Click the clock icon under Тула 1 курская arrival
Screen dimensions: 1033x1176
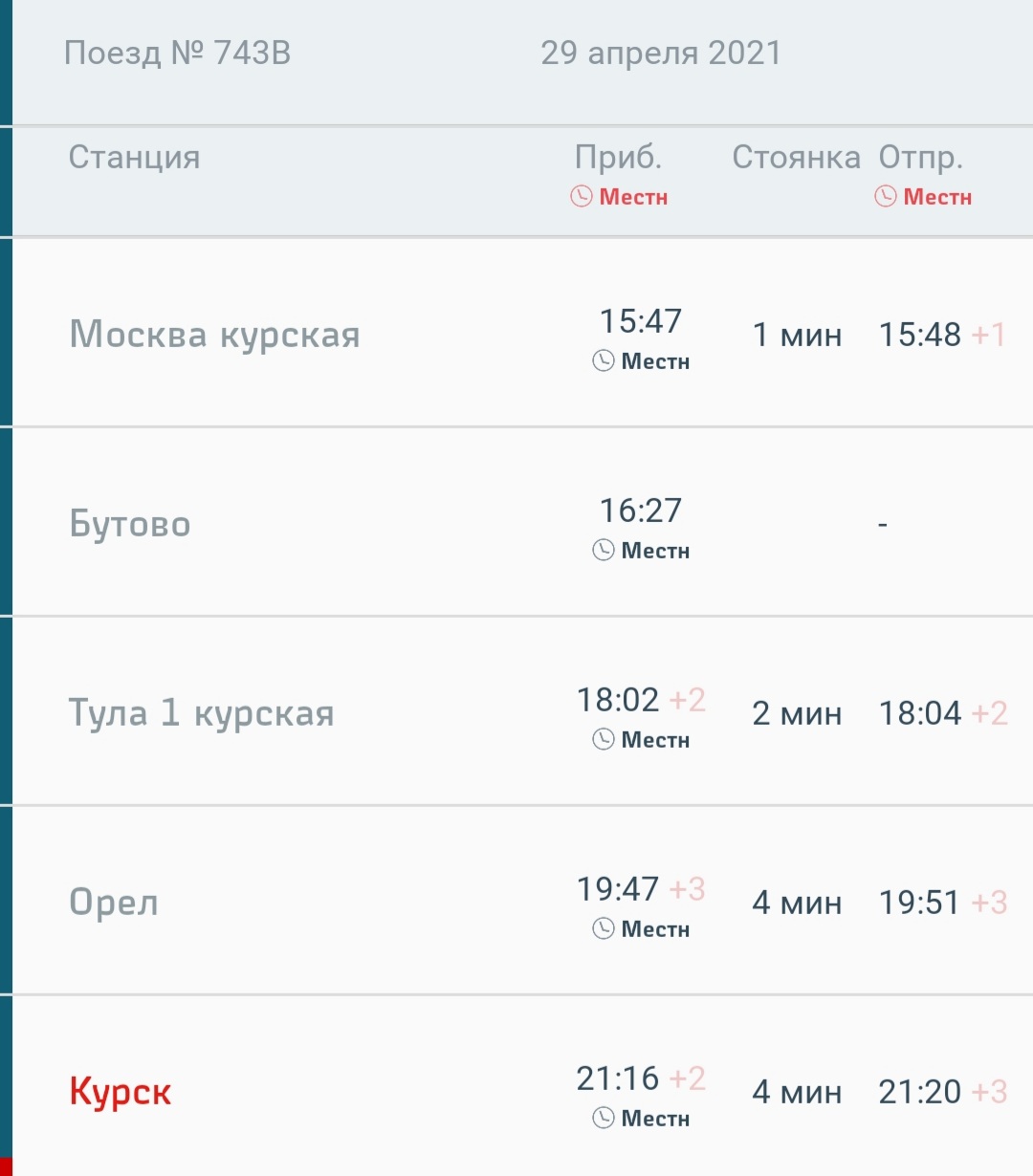coord(603,740)
